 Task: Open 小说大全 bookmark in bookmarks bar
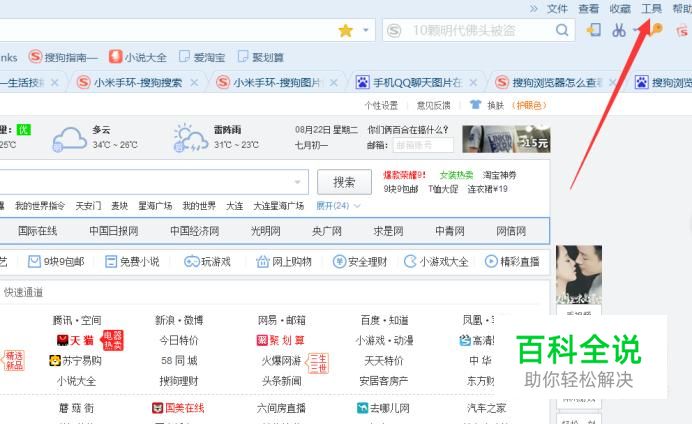click(138, 57)
